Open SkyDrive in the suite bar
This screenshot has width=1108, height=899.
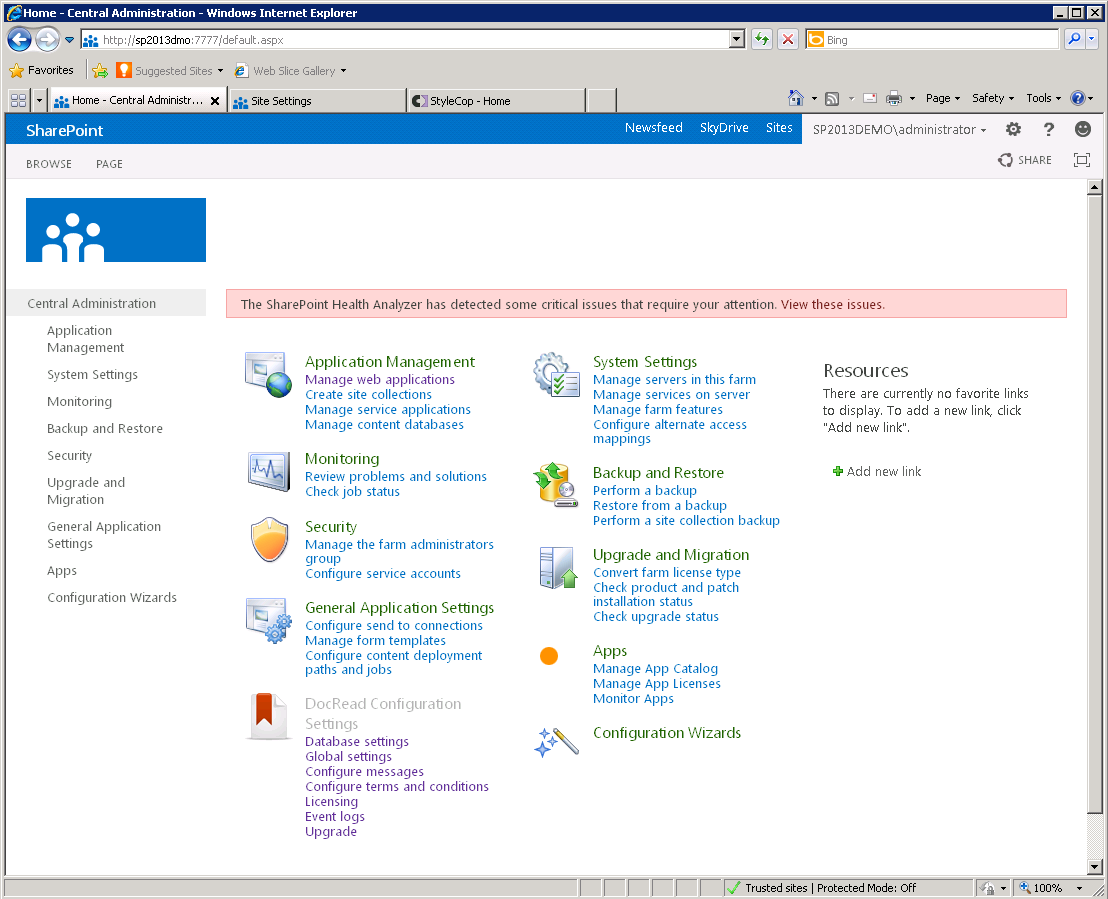click(724, 128)
